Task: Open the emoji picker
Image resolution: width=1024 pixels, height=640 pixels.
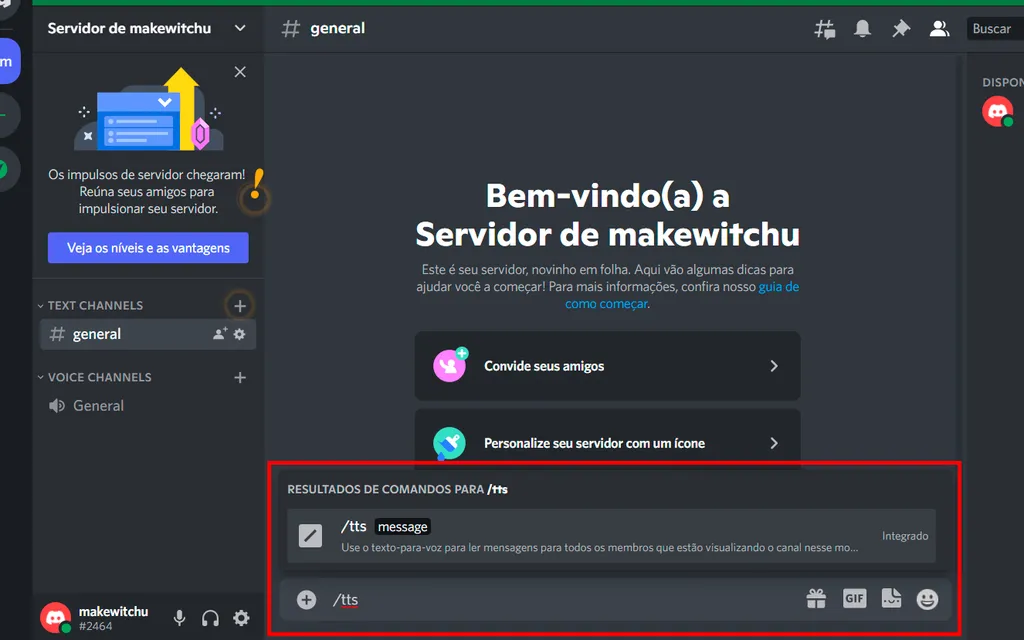Action: point(927,598)
